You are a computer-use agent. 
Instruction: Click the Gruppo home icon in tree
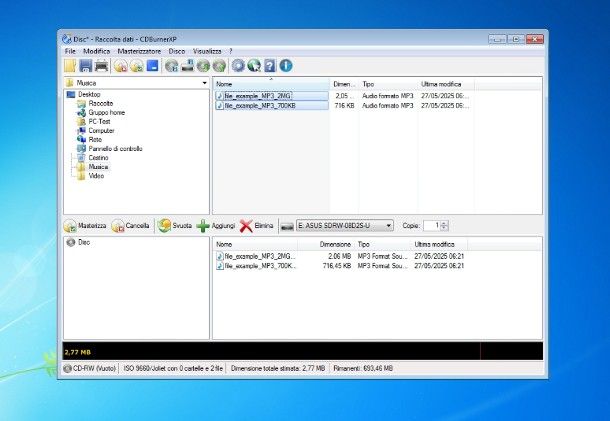click(81, 112)
